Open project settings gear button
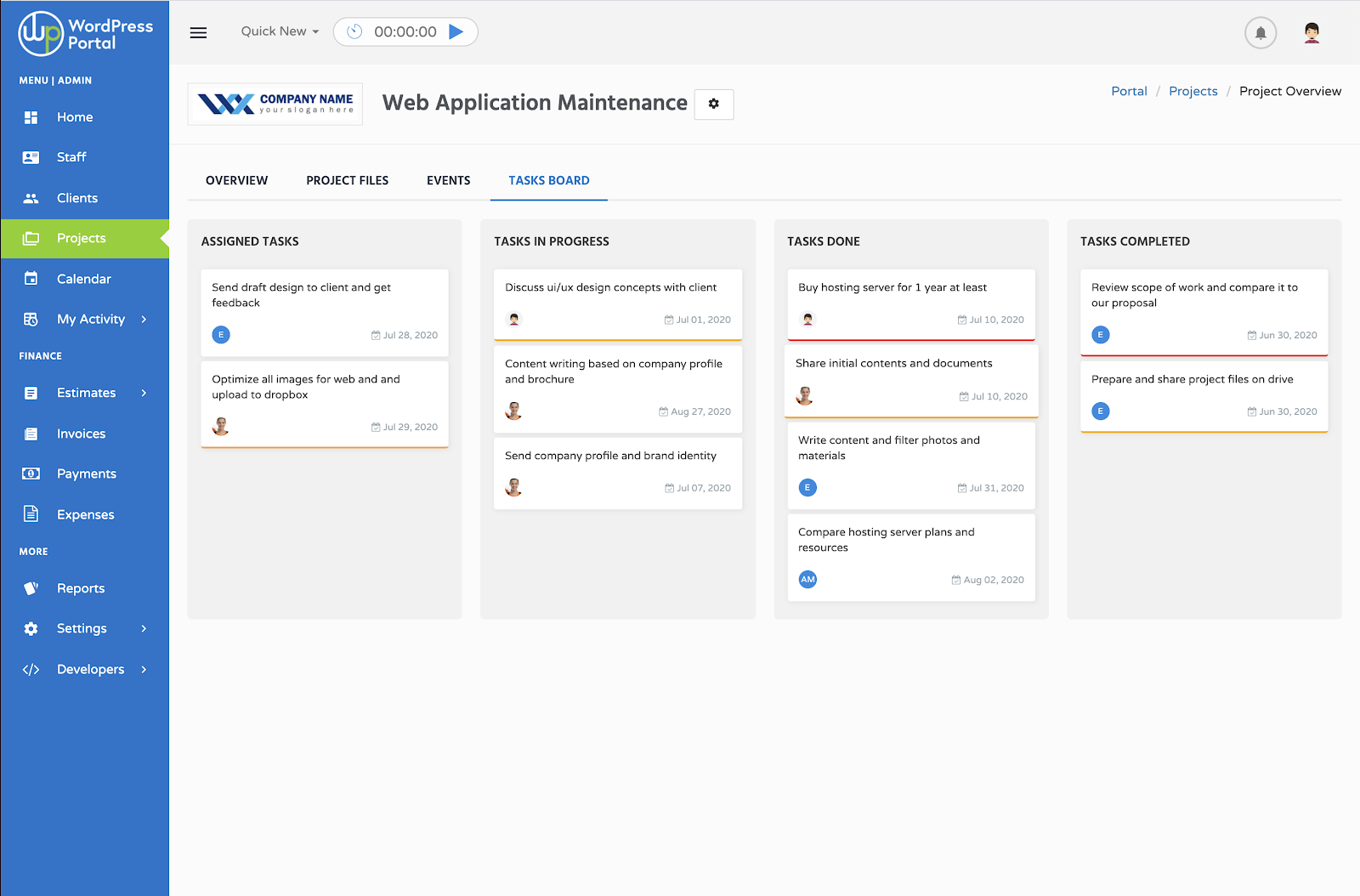This screenshot has height=896, width=1360. click(713, 104)
